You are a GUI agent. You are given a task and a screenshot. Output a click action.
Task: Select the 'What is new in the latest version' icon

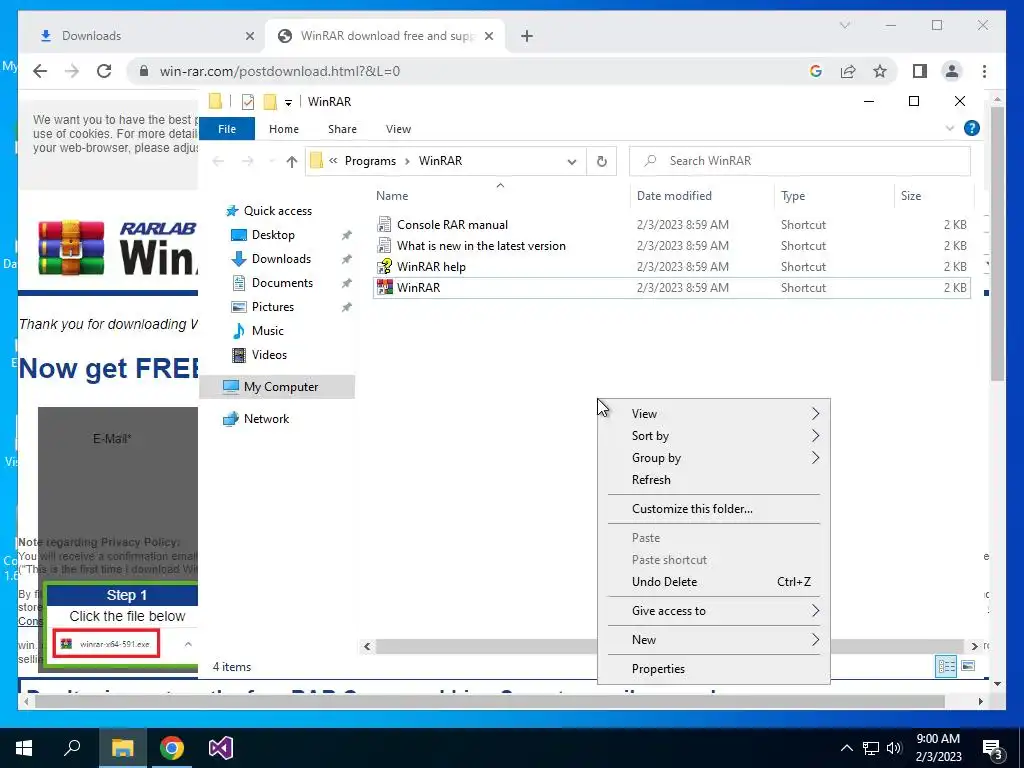point(385,246)
